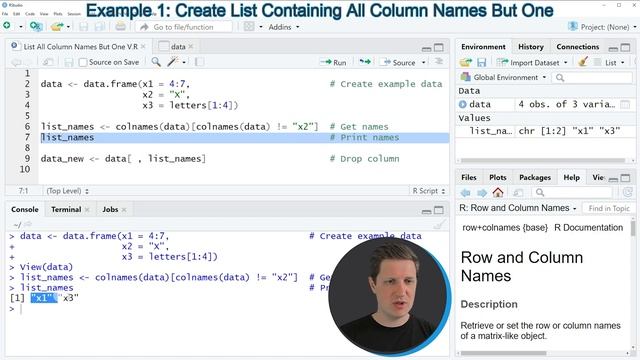Image resolution: width=640 pixels, height=360 pixels.
Task: Click the main toolbar Save icon
Action: pos(84,27)
